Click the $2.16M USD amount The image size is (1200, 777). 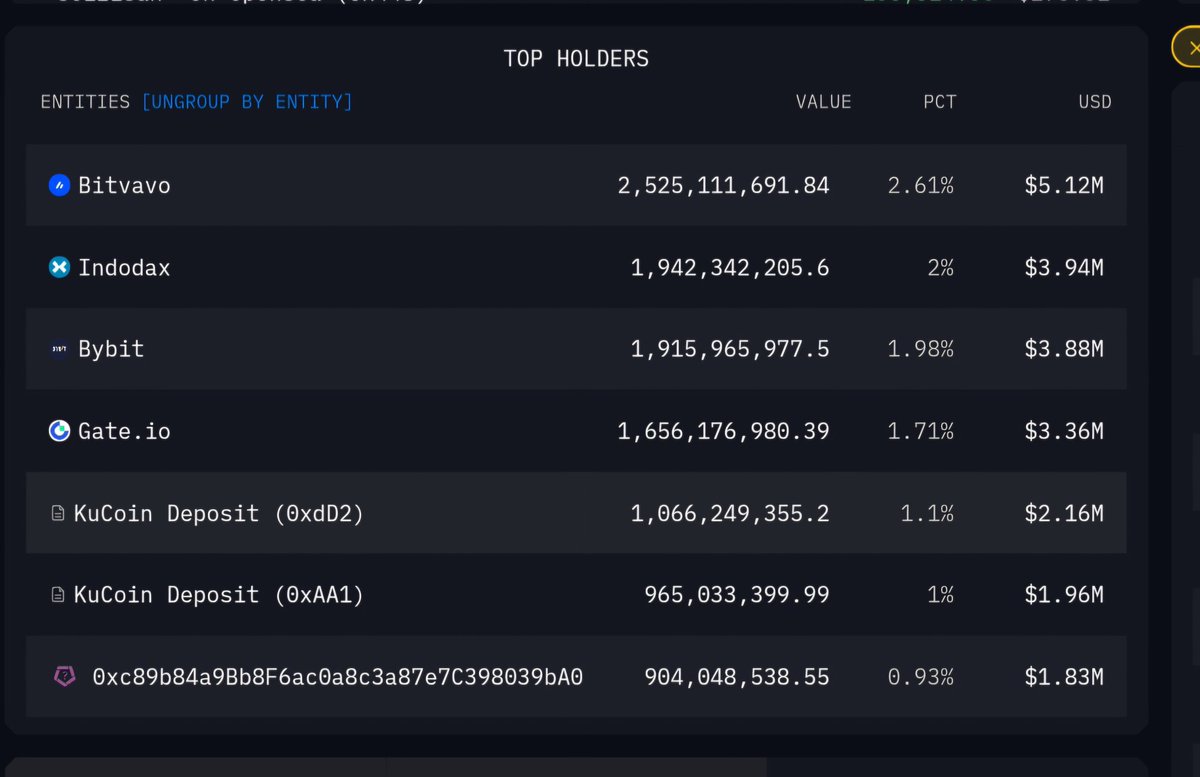click(1064, 514)
